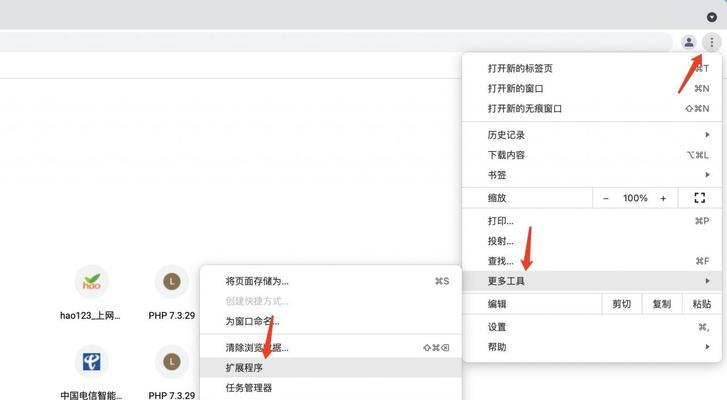The height and width of the screenshot is (400, 727).
Task: Open the Chrome three-dot menu button
Action: pos(712,42)
